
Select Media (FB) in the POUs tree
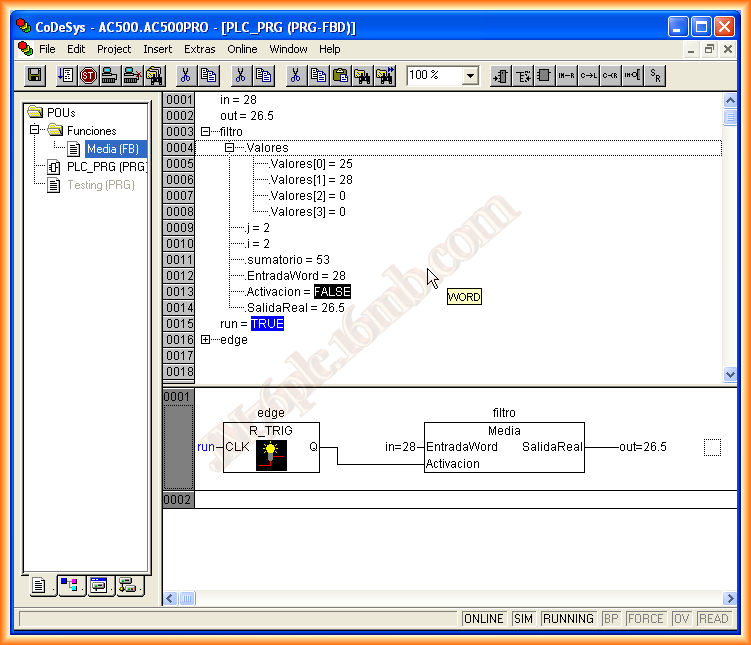pos(112,149)
